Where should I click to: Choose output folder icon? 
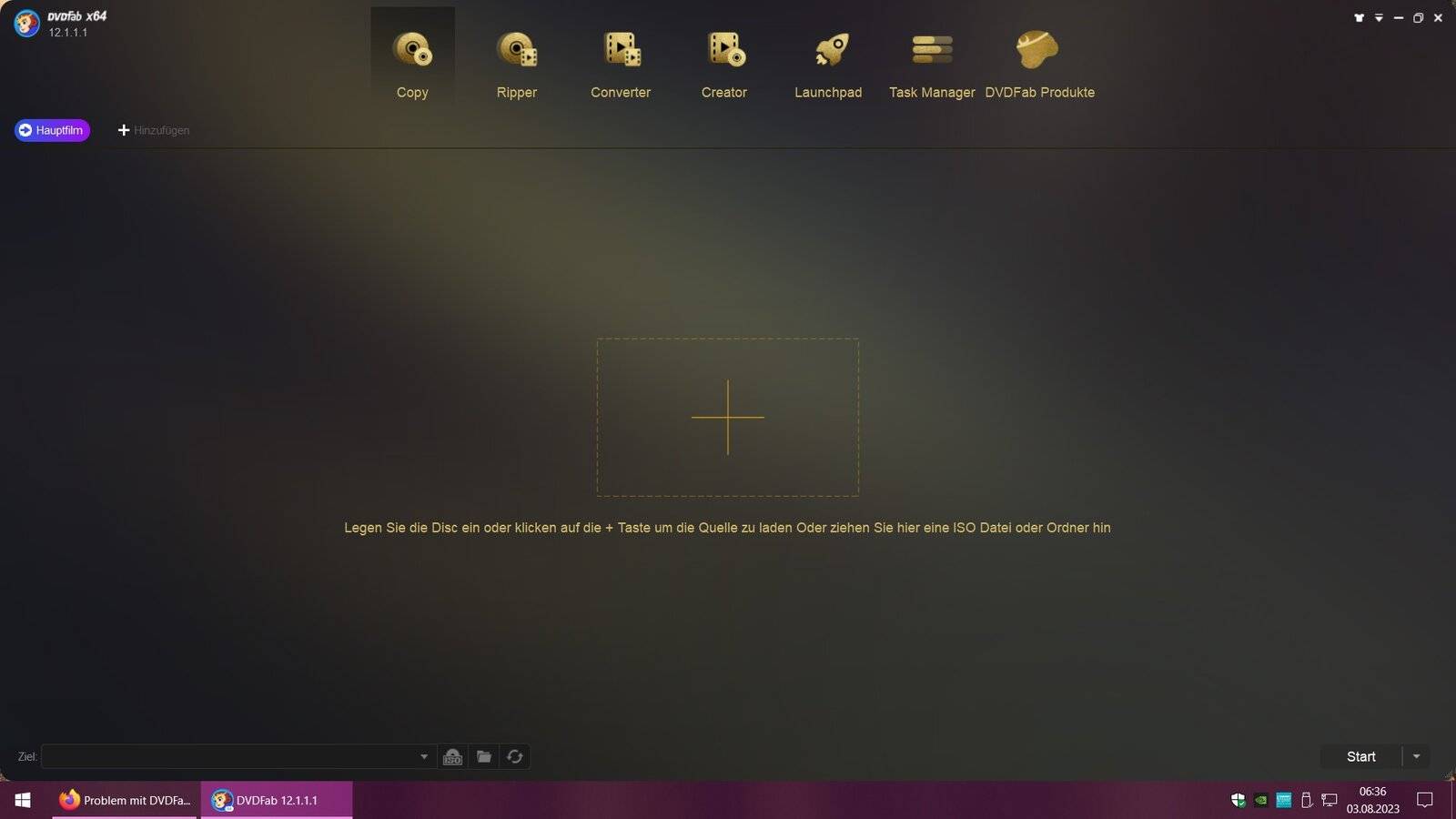(484, 756)
